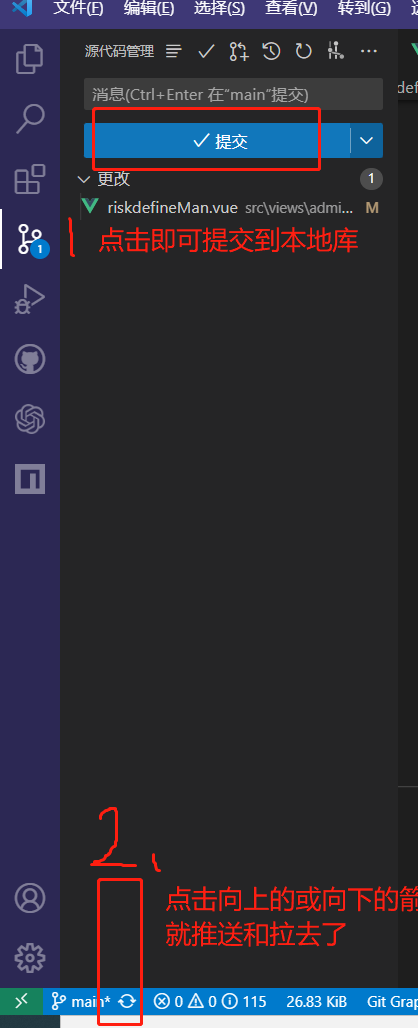Image resolution: width=418 pixels, height=1028 pixels.
Task: Open the 查看(V) menu
Action: [291, 9]
